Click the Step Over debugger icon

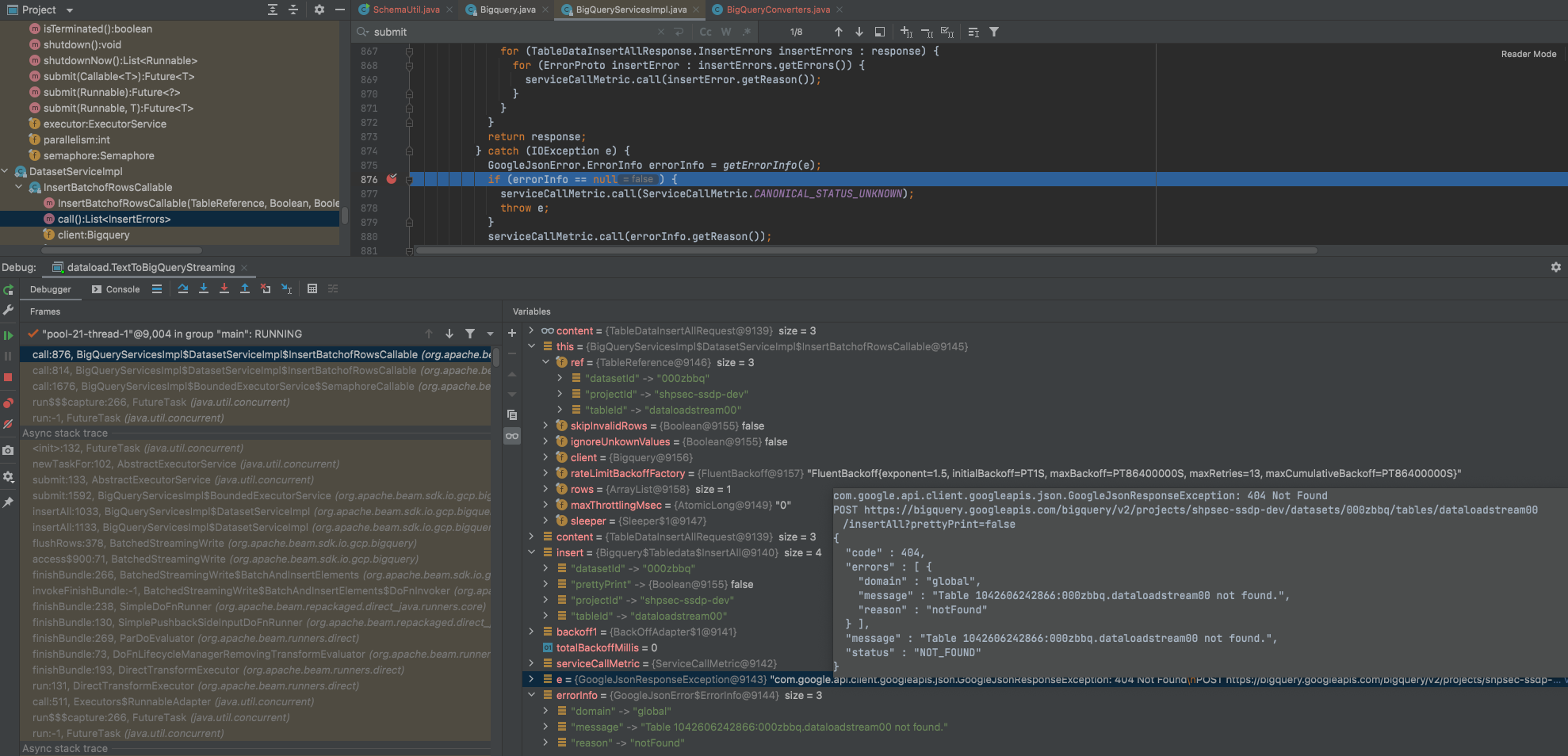[183, 288]
